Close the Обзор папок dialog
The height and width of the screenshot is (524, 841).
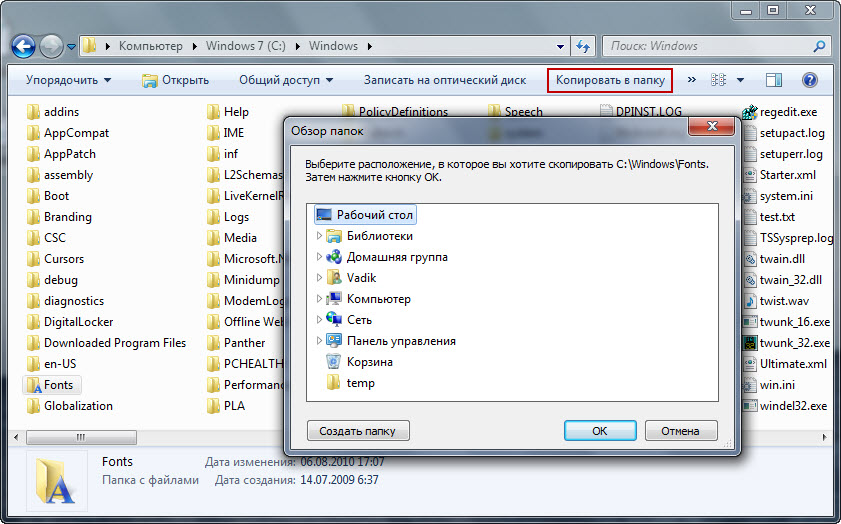pyautogui.click(x=712, y=127)
